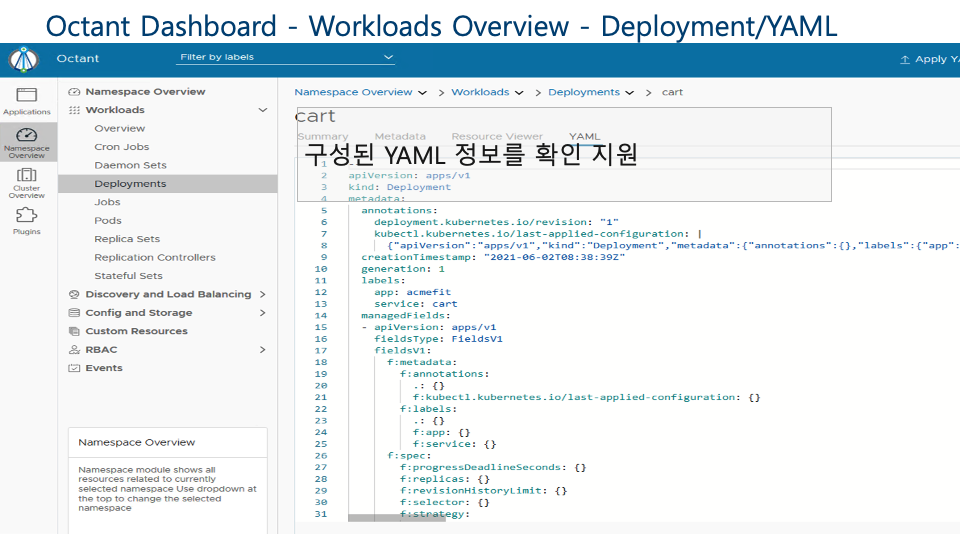Click the Apply YAML button
Image resolution: width=960 pixels, height=534 pixels.
point(929,59)
